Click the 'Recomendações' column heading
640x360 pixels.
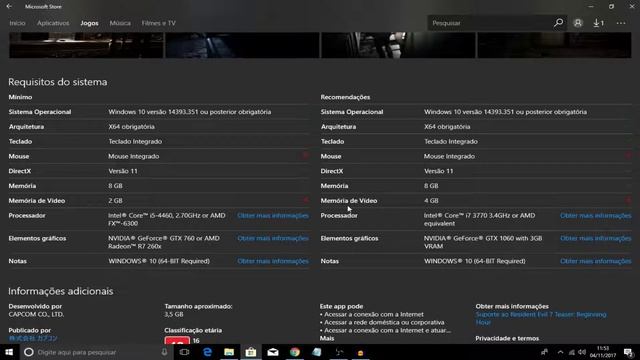pyautogui.click(x=345, y=97)
